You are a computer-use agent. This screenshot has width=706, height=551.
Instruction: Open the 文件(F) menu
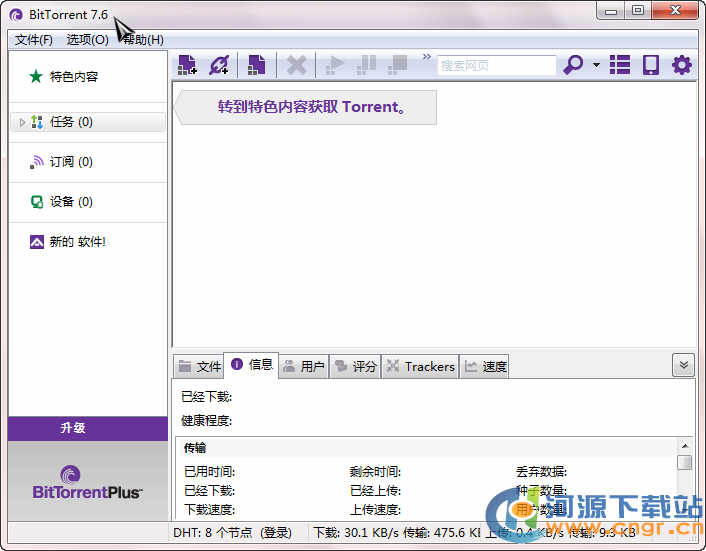[x=34, y=40]
